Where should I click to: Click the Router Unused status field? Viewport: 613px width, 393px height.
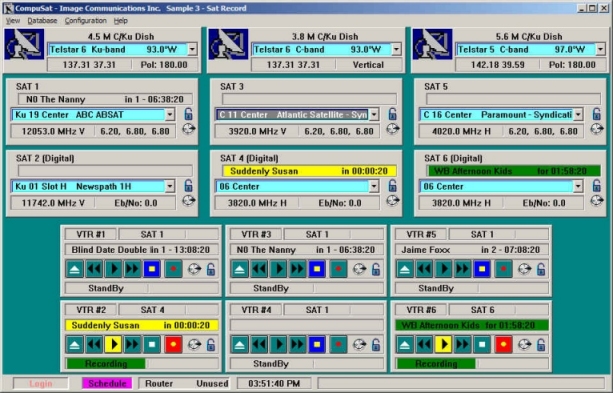point(184,384)
